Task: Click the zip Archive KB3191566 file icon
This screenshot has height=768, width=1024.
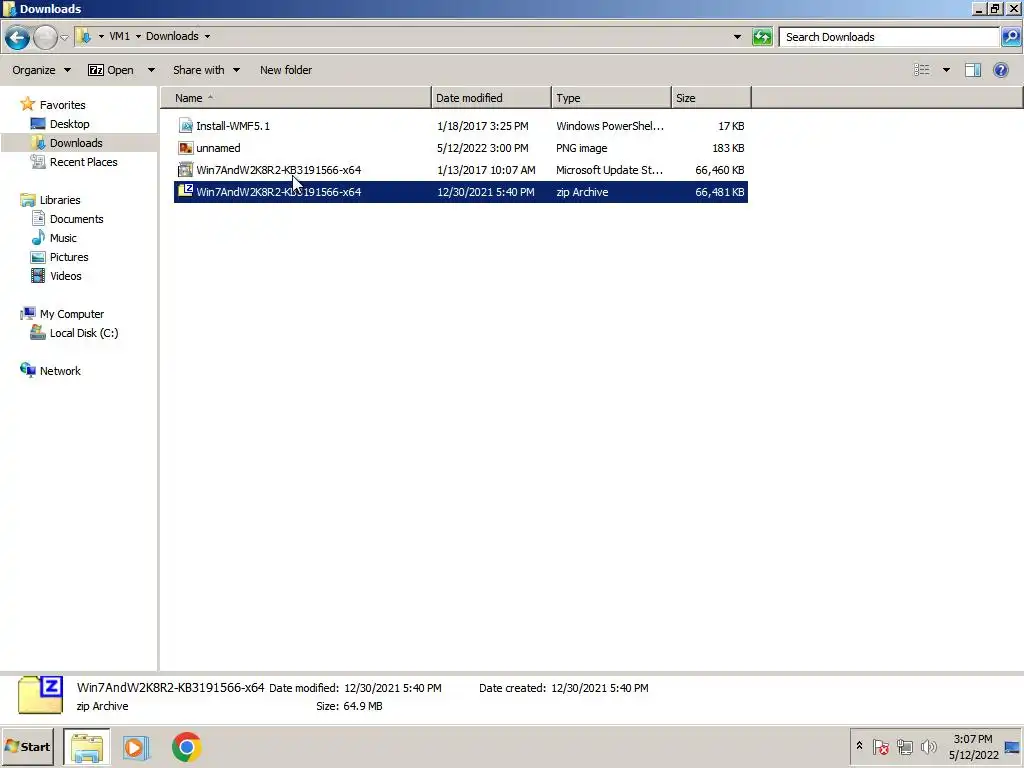Action: tap(186, 191)
